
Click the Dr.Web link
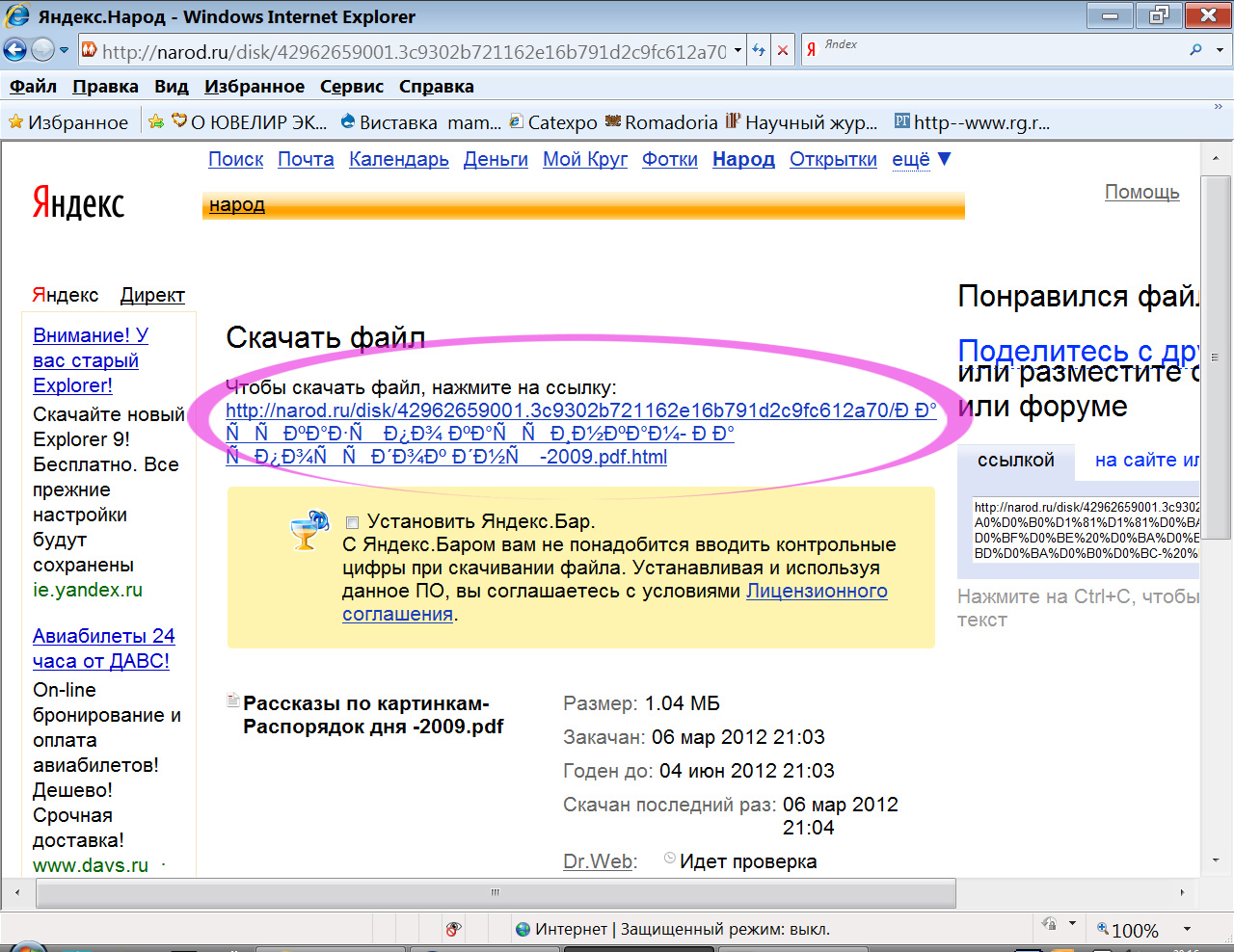[598, 861]
